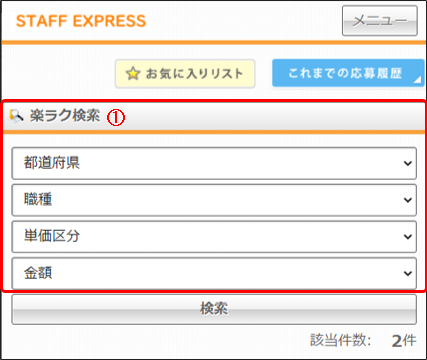Click the chevron of 単価区分 dropdown

[407, 237]
